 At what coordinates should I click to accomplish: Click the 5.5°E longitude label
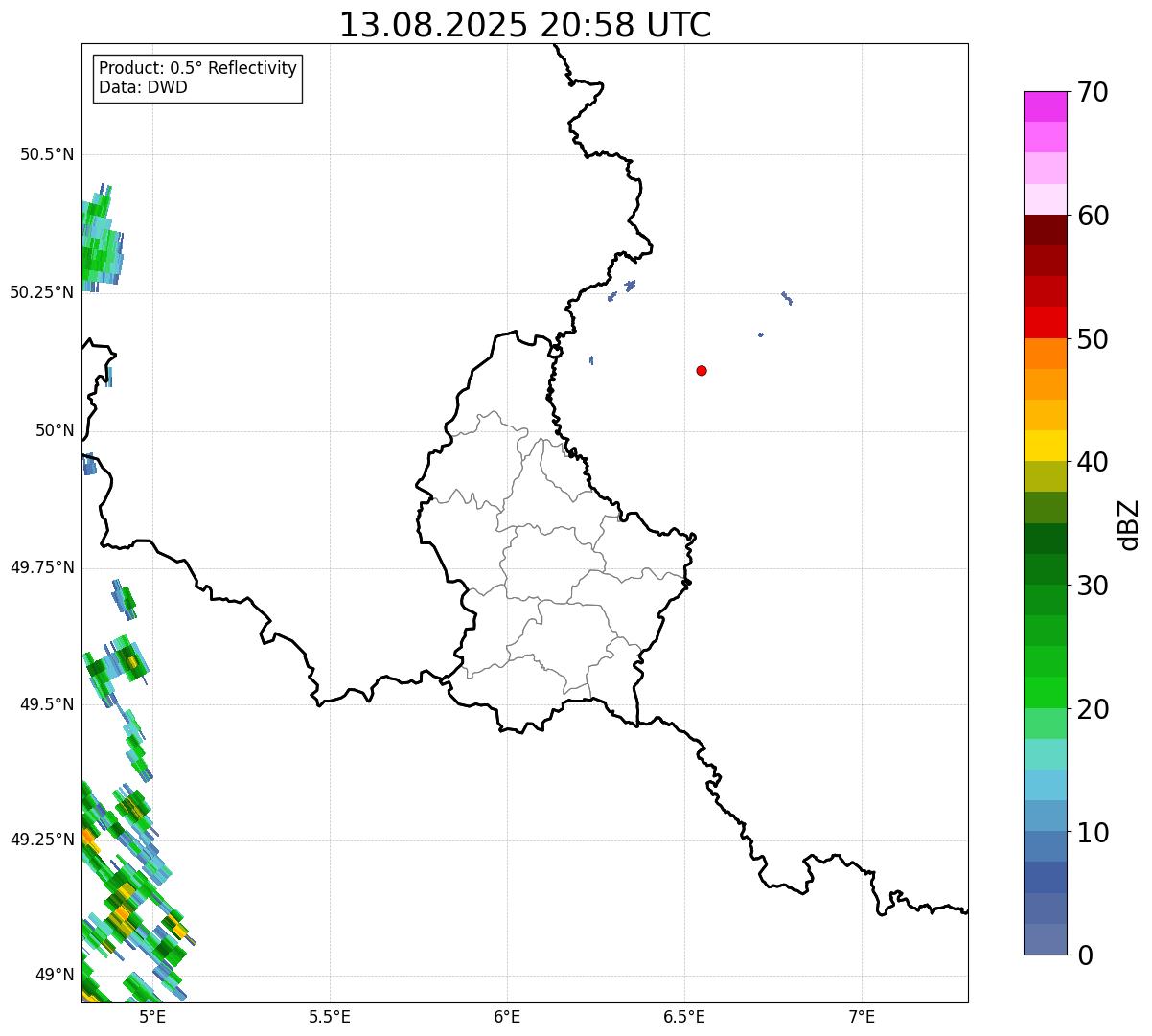[330, 1016]
